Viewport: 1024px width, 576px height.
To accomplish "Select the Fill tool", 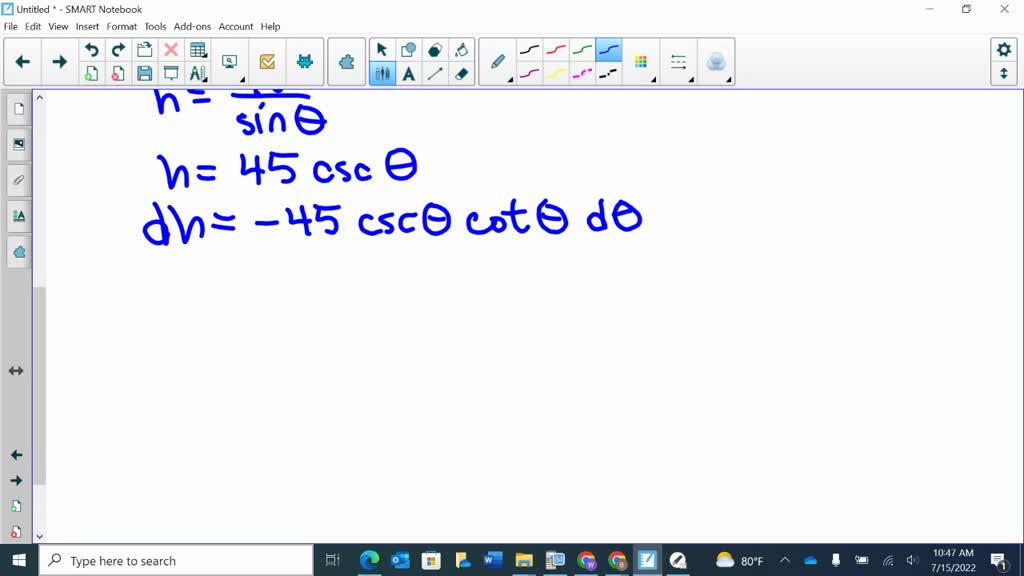I will (460, 48).
